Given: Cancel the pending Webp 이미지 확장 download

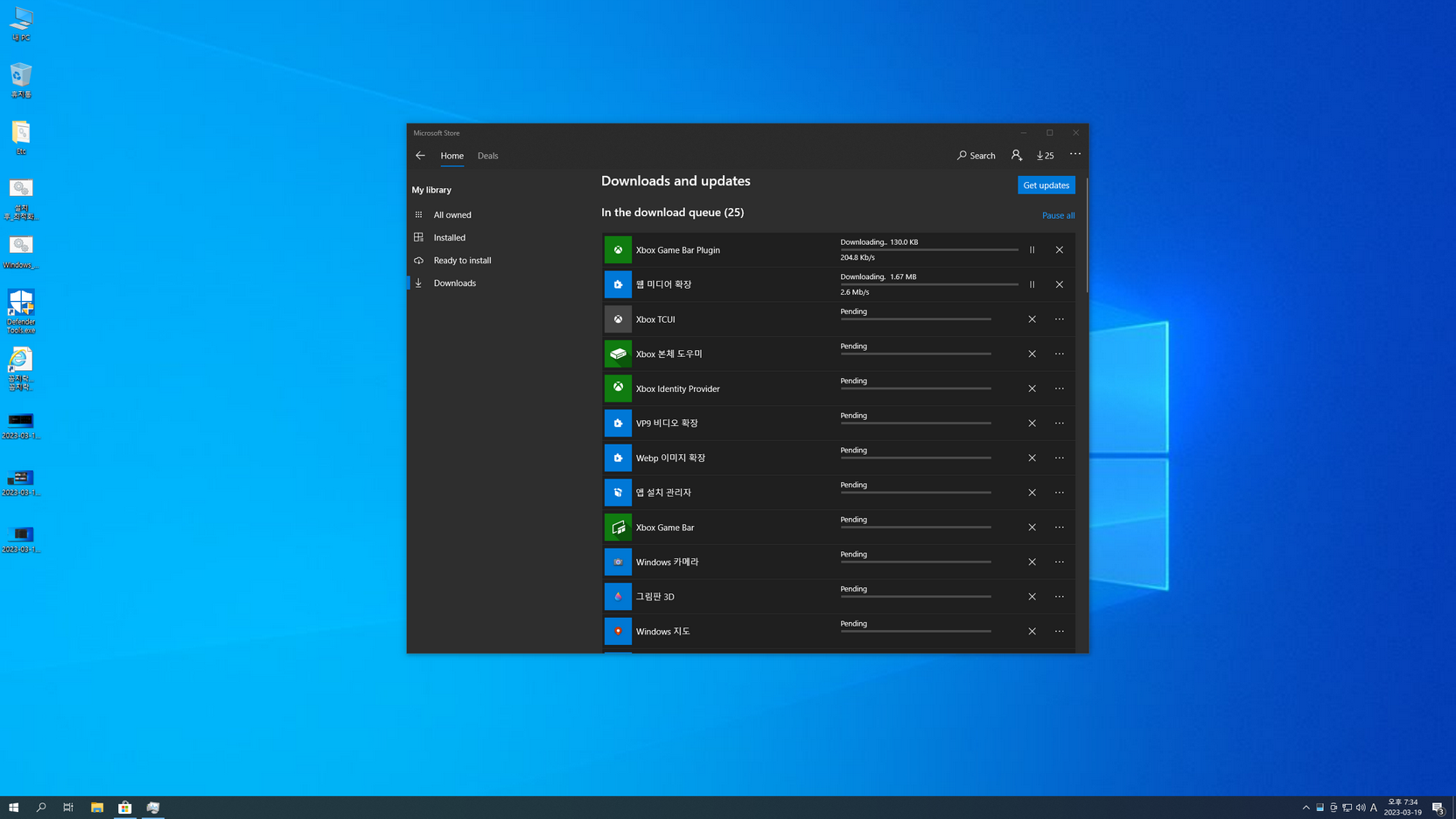Looking at the screenshot, I should 1032,458.
